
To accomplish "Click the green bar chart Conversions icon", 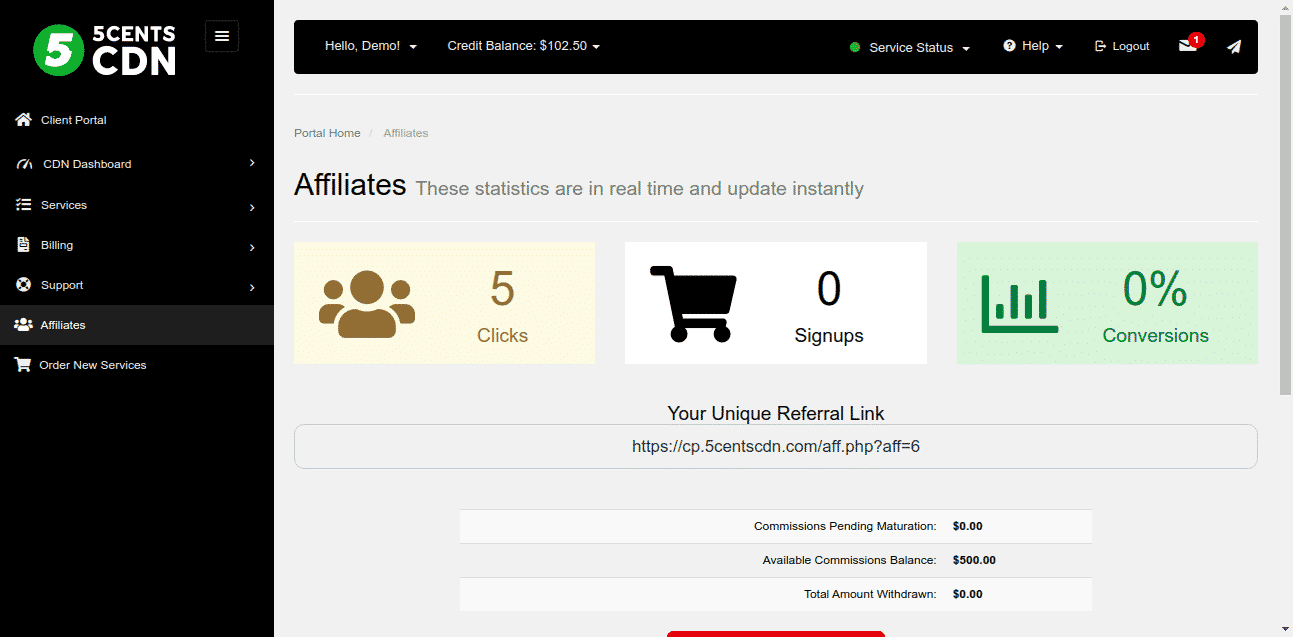I will coord(1019,303).
